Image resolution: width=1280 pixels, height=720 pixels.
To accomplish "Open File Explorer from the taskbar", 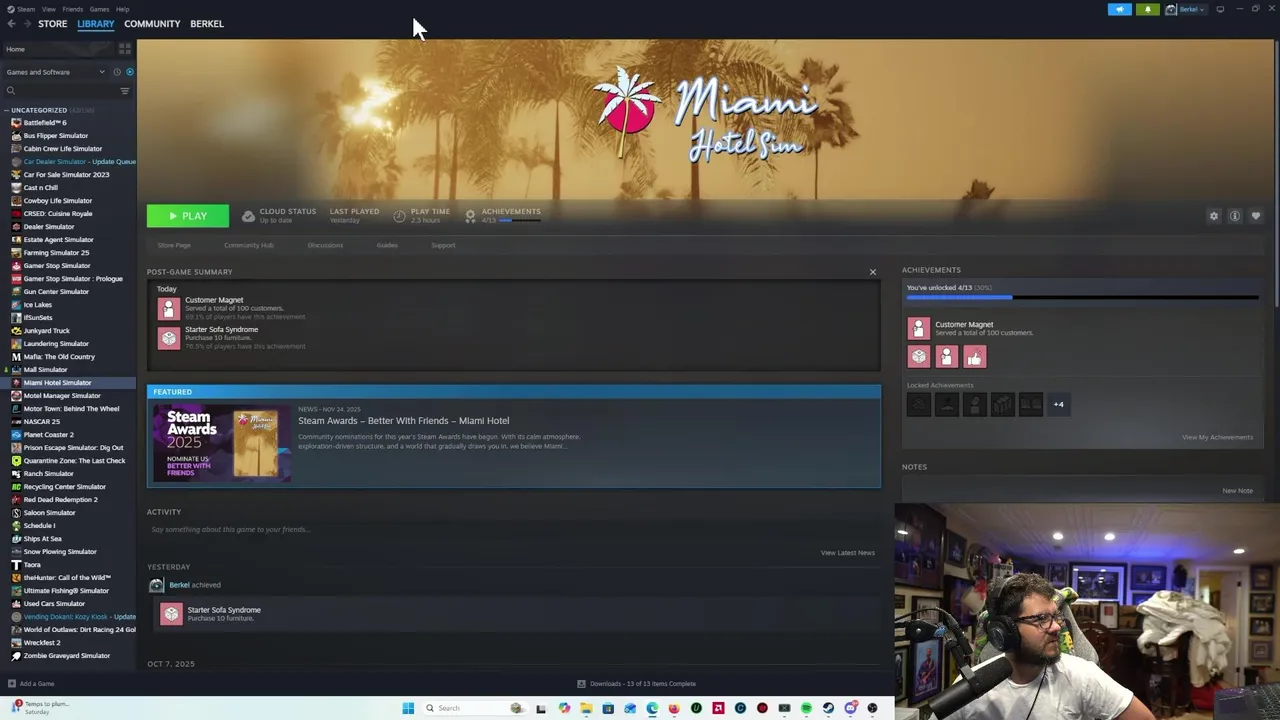I will coord(586,708).
